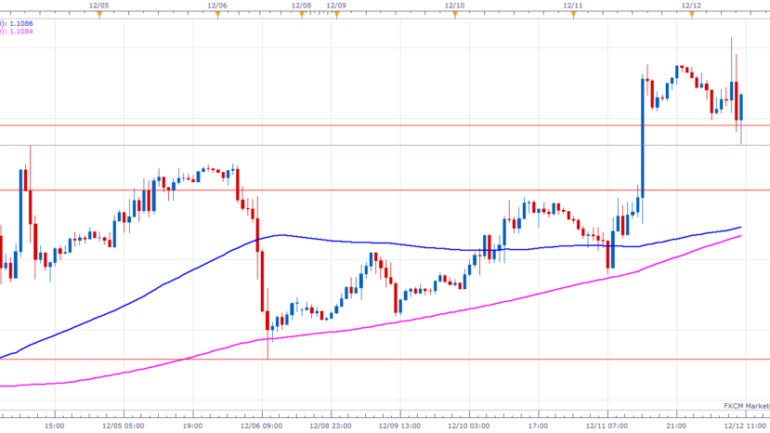Screen dimensions: 770x433
Task: Click the 21:00 time axis label
Action: 676,426
